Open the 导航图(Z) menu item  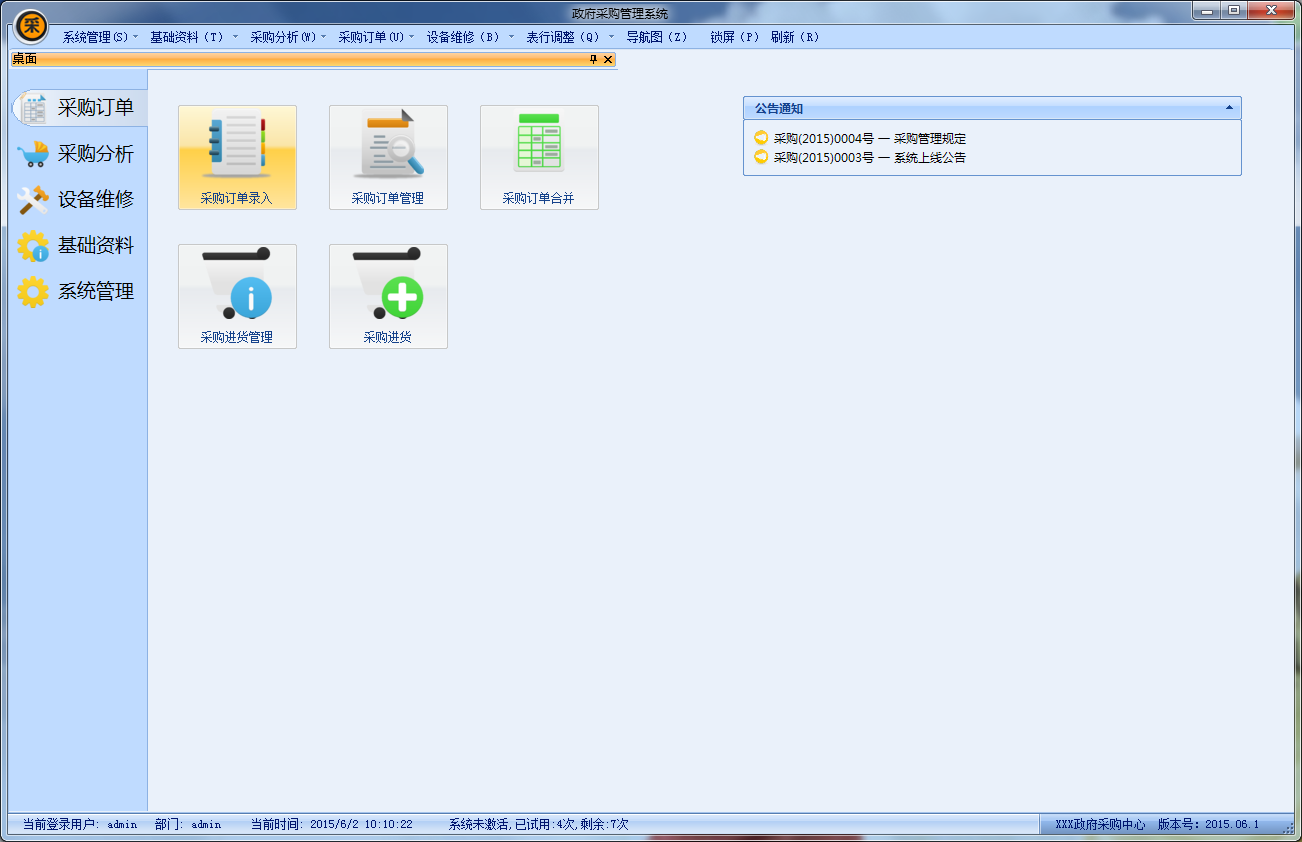click(657, 37)
